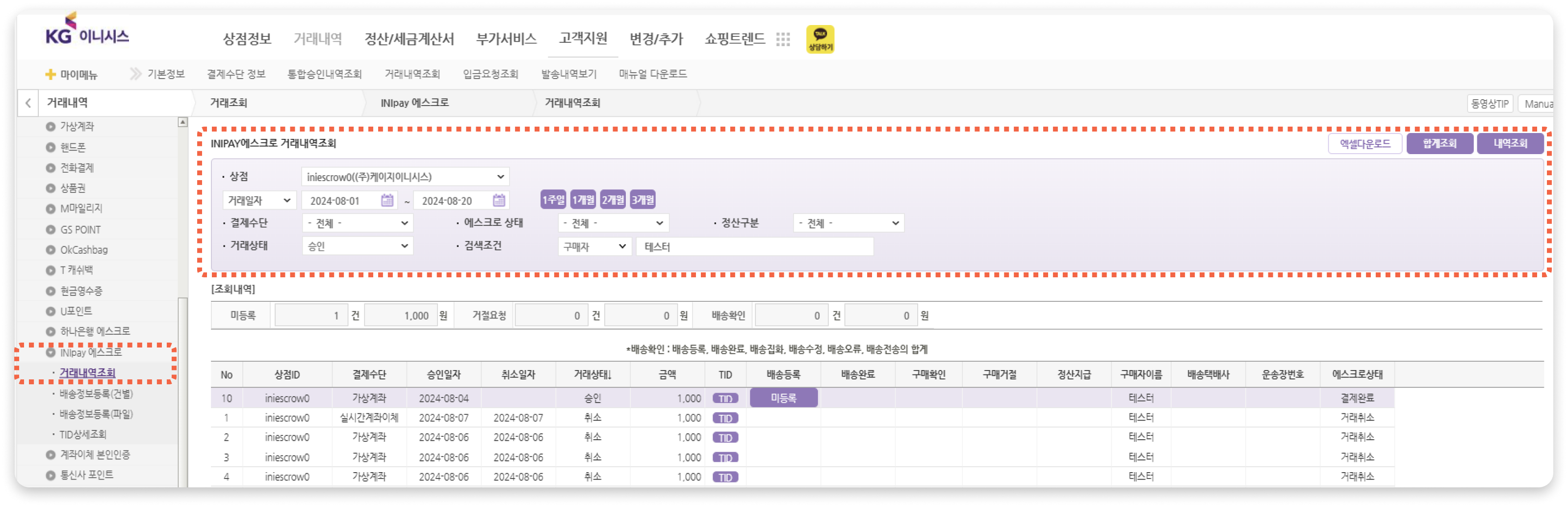Click the TID badge in row 1
This screenshot has height=507, width=1568.
(x=725, y=418)
